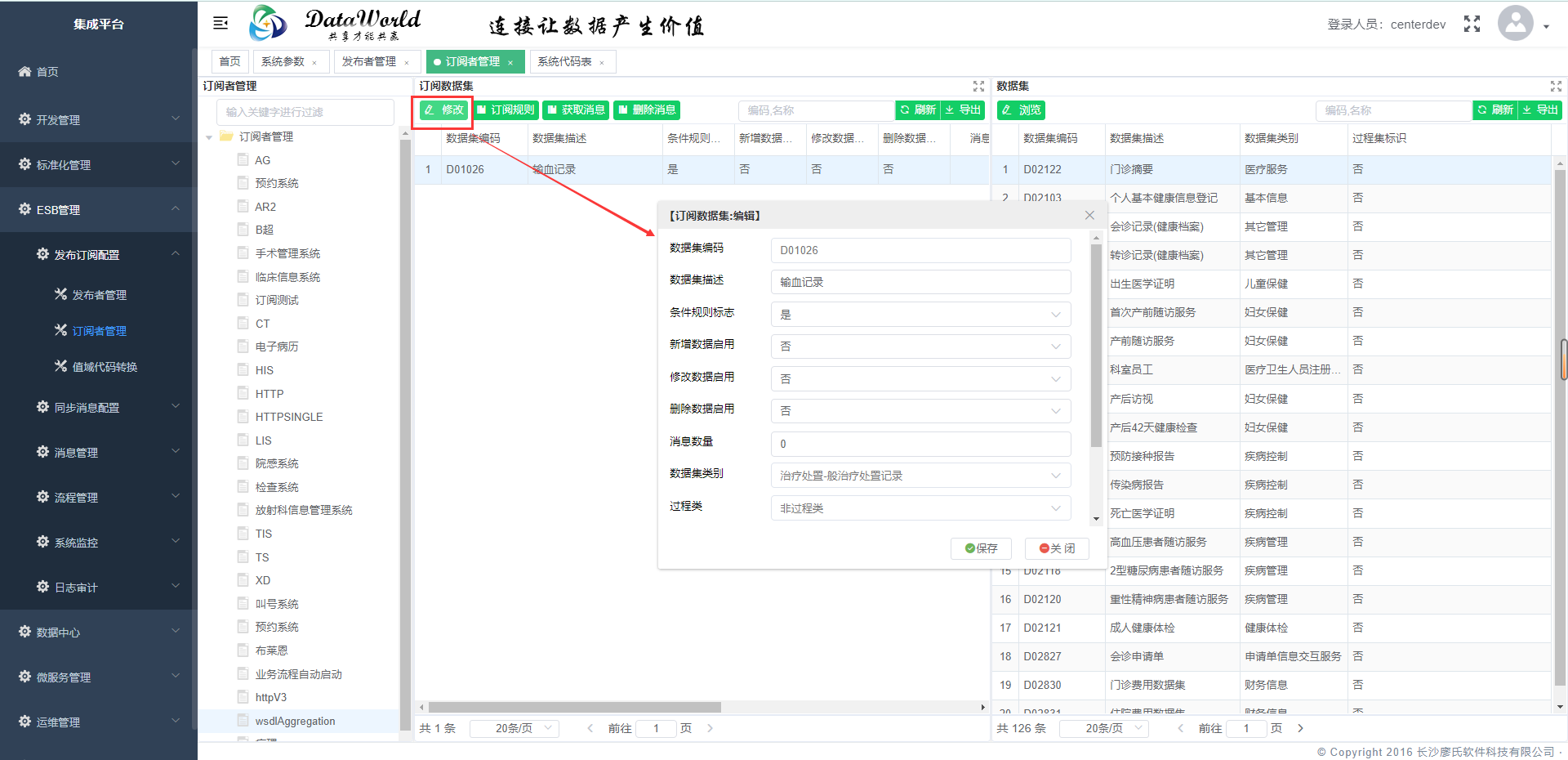
Task: Toggle the hamburger sidebar collapse icon
Action: [x=220, y=23]
